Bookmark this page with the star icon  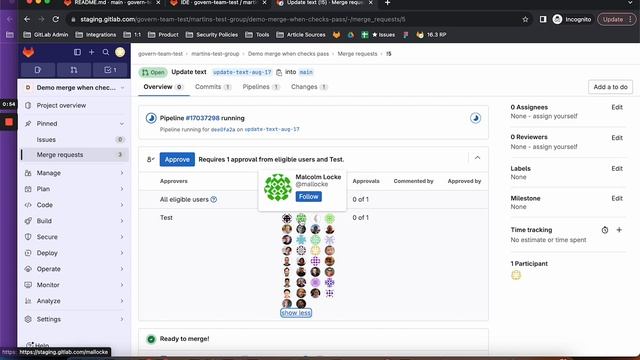pyautogui.click(x=525, y=19)
